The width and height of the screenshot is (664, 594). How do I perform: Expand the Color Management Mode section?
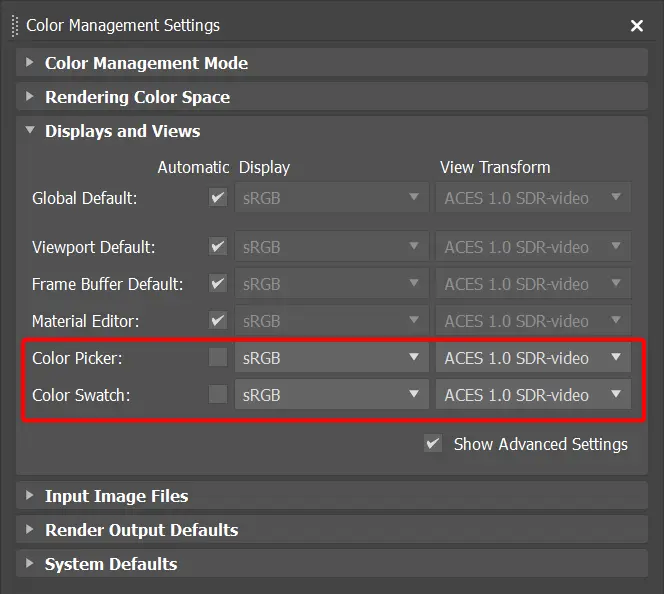click(332, 63)
